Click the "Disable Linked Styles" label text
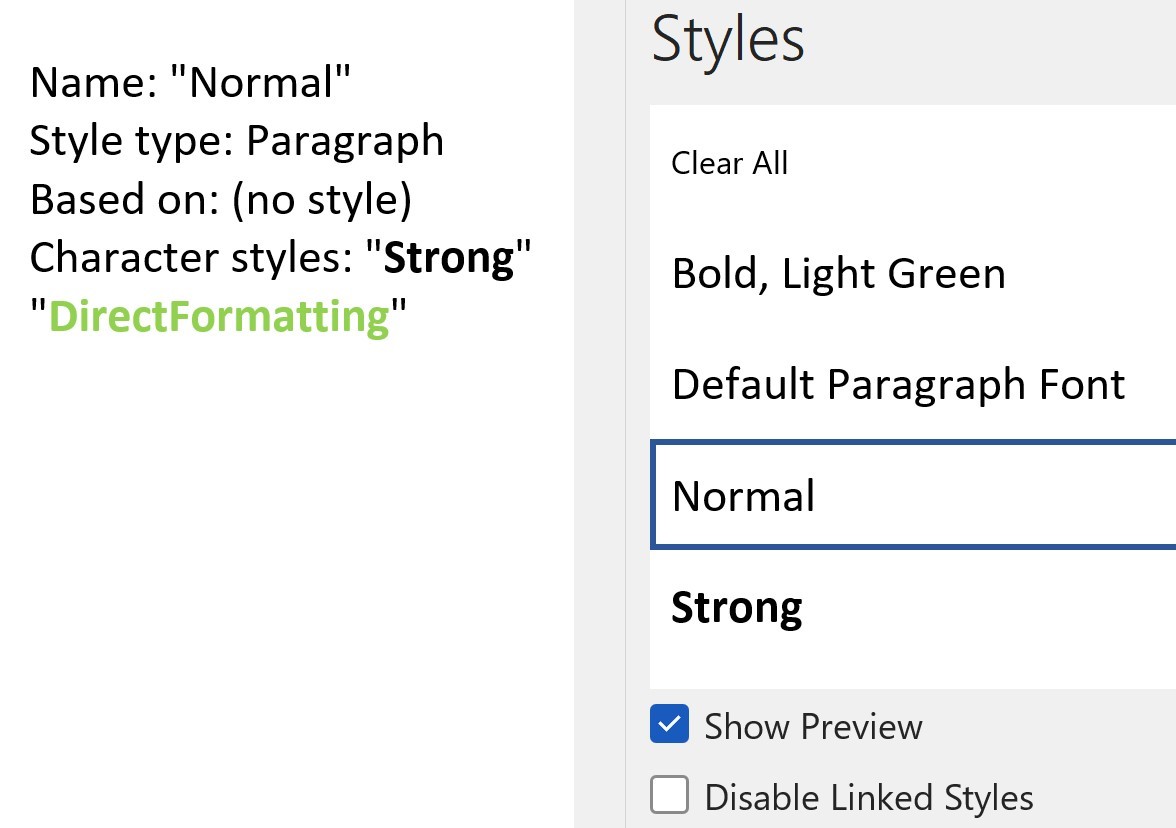Image resolution: width=1176 pixels, height=828 pixels. click(868, 797)
